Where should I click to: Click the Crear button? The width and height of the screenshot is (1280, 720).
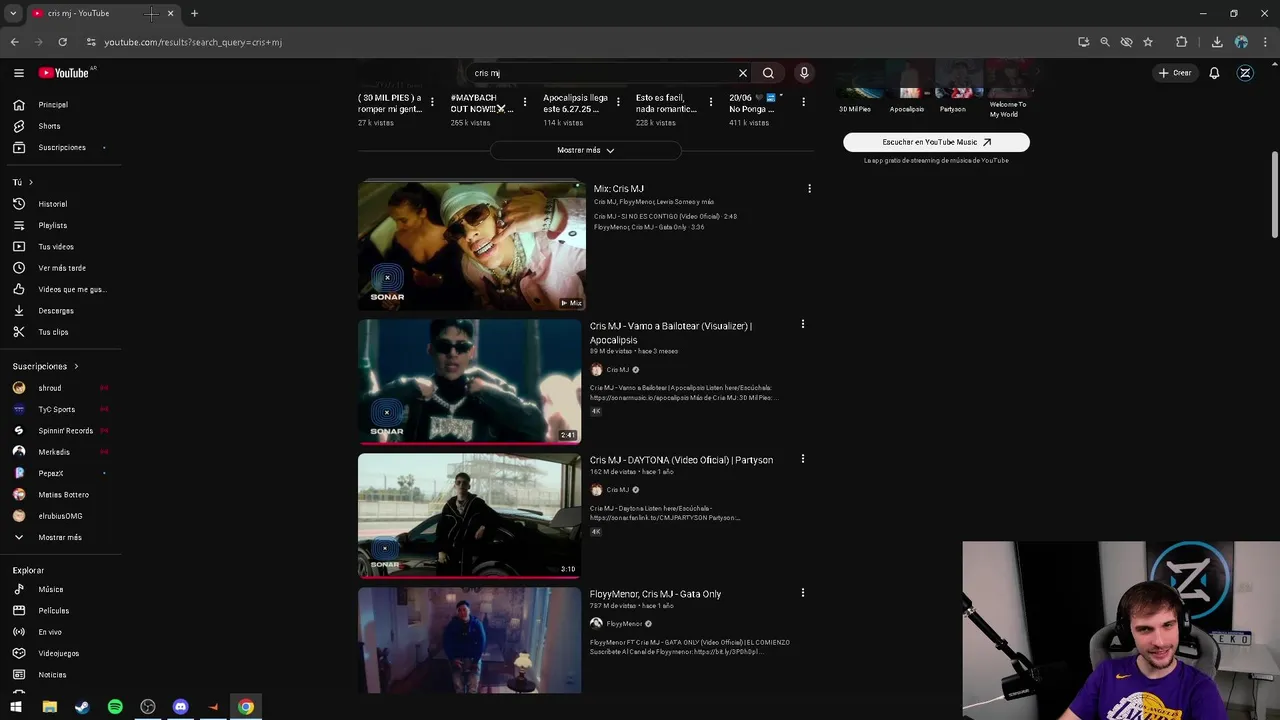tap(1175, 73)
